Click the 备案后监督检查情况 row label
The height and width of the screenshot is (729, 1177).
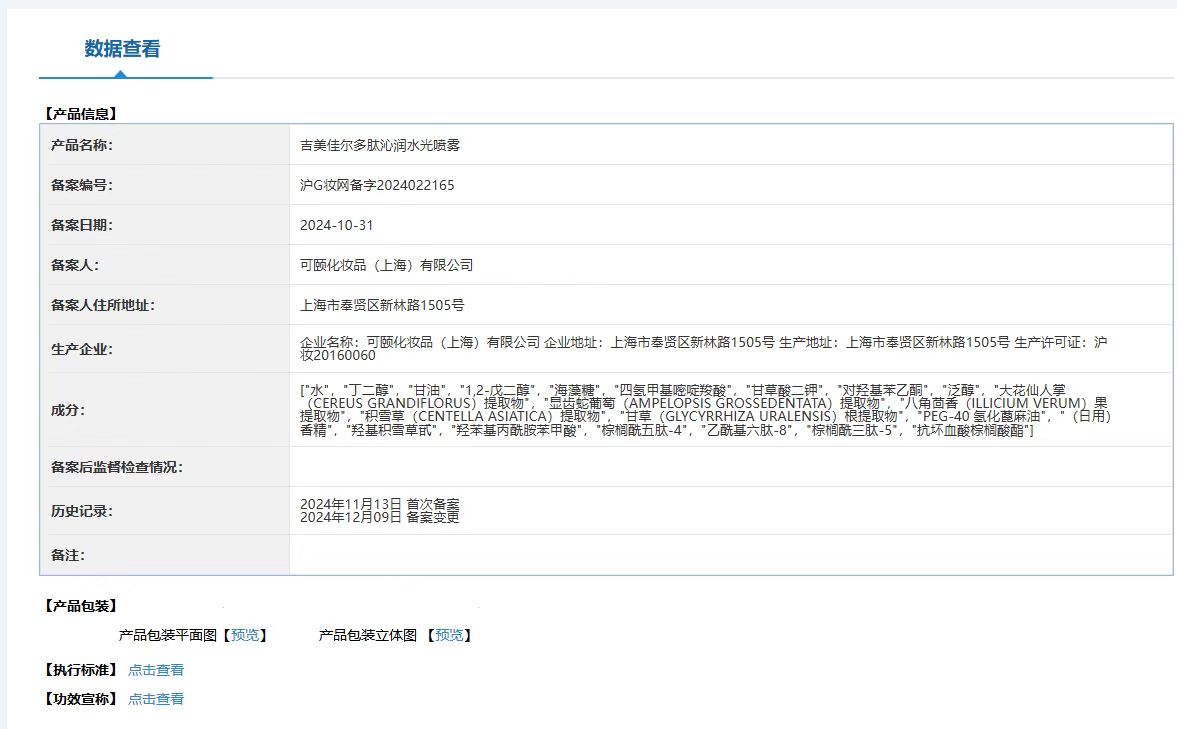117,467
